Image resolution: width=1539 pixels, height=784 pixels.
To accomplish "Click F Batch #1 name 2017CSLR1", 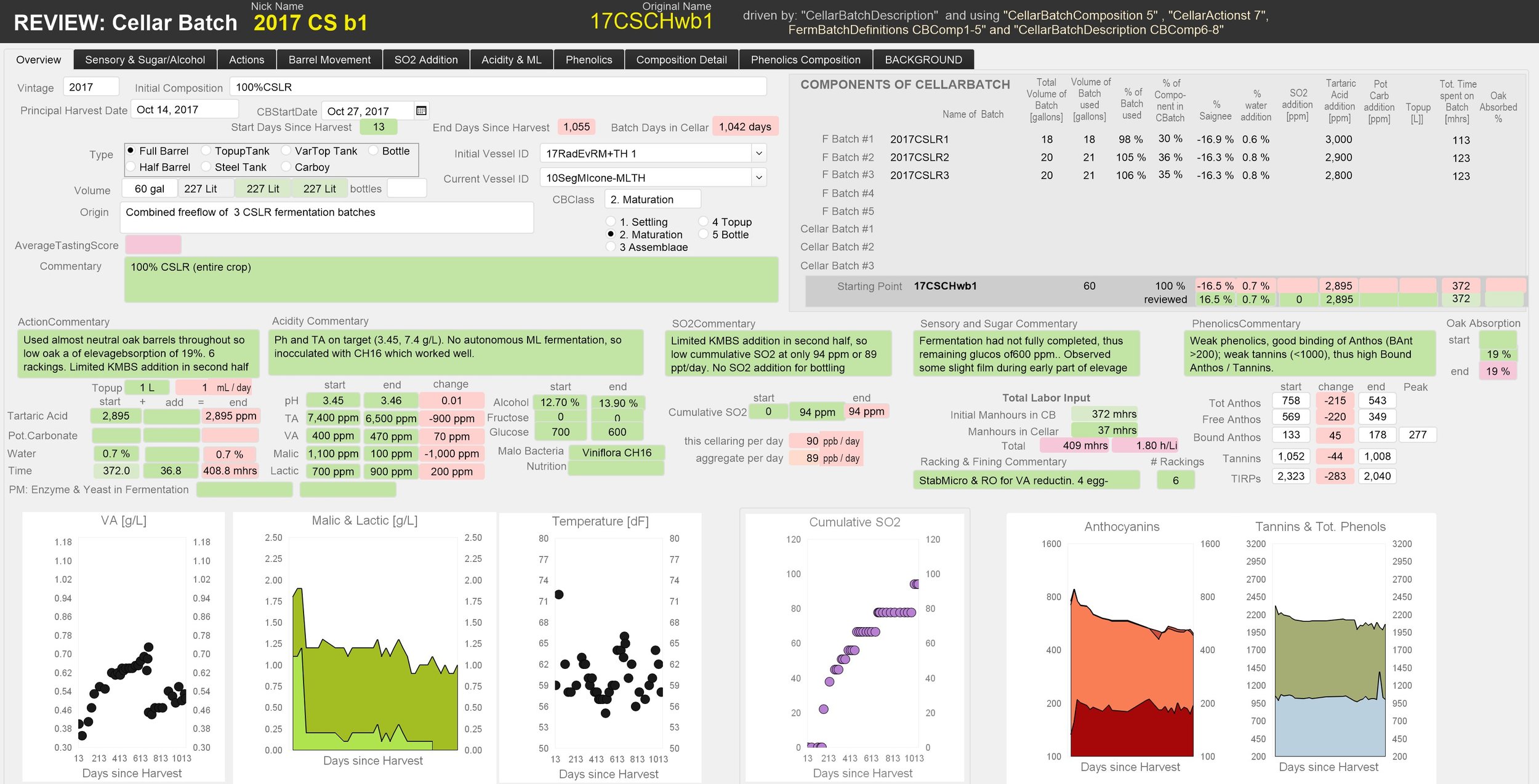I will (919, 139).
